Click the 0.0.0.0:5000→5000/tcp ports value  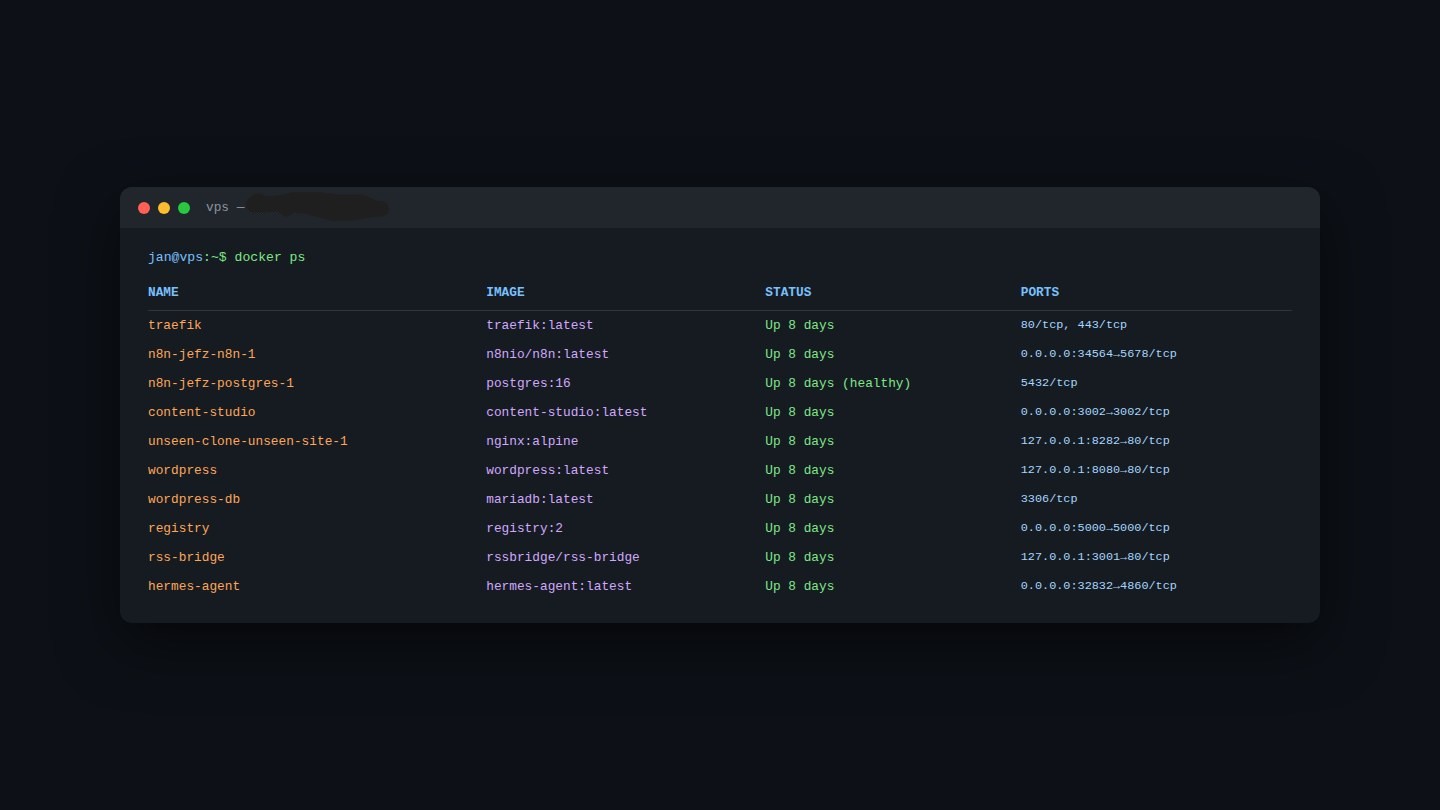click(1095, 528)
